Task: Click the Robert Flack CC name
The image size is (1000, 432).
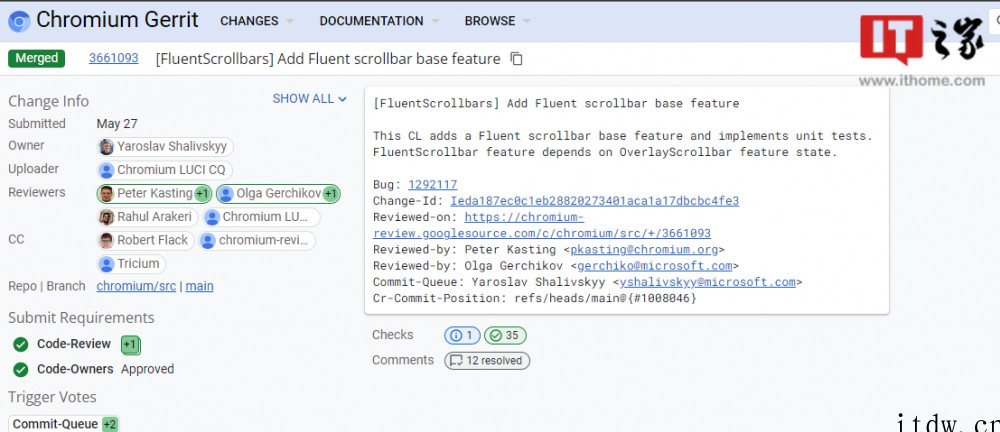Action: (152, 241)
